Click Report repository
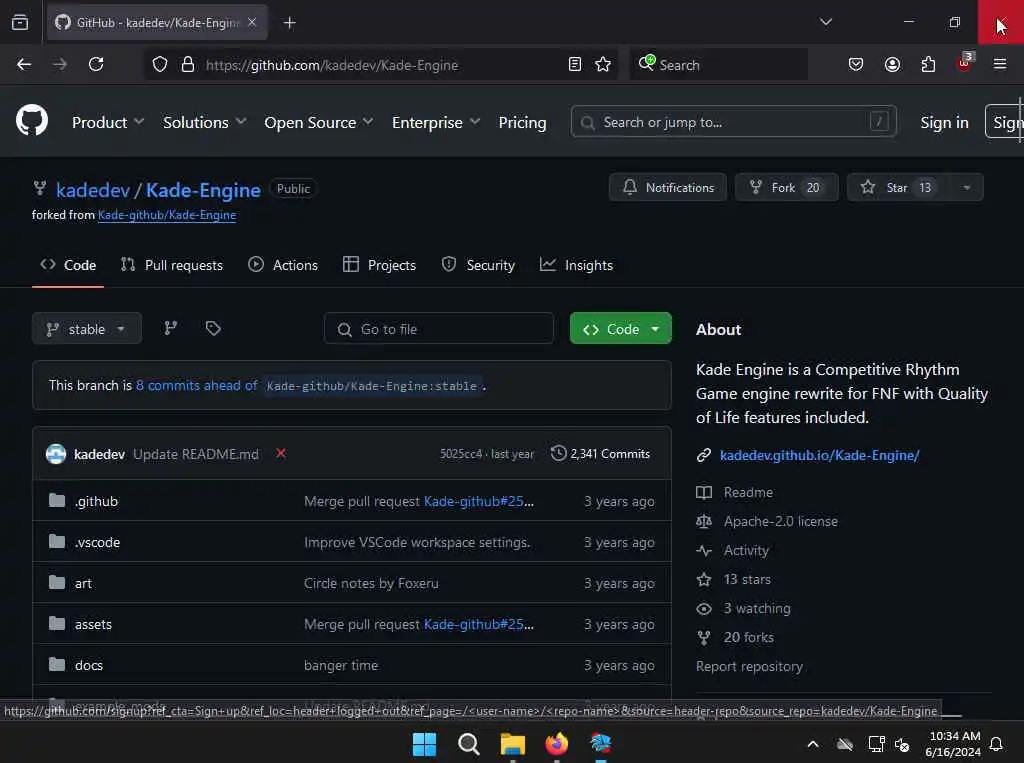Image resolution: width=1024 pixels, height=763 pixels. (x=749, y=666)
